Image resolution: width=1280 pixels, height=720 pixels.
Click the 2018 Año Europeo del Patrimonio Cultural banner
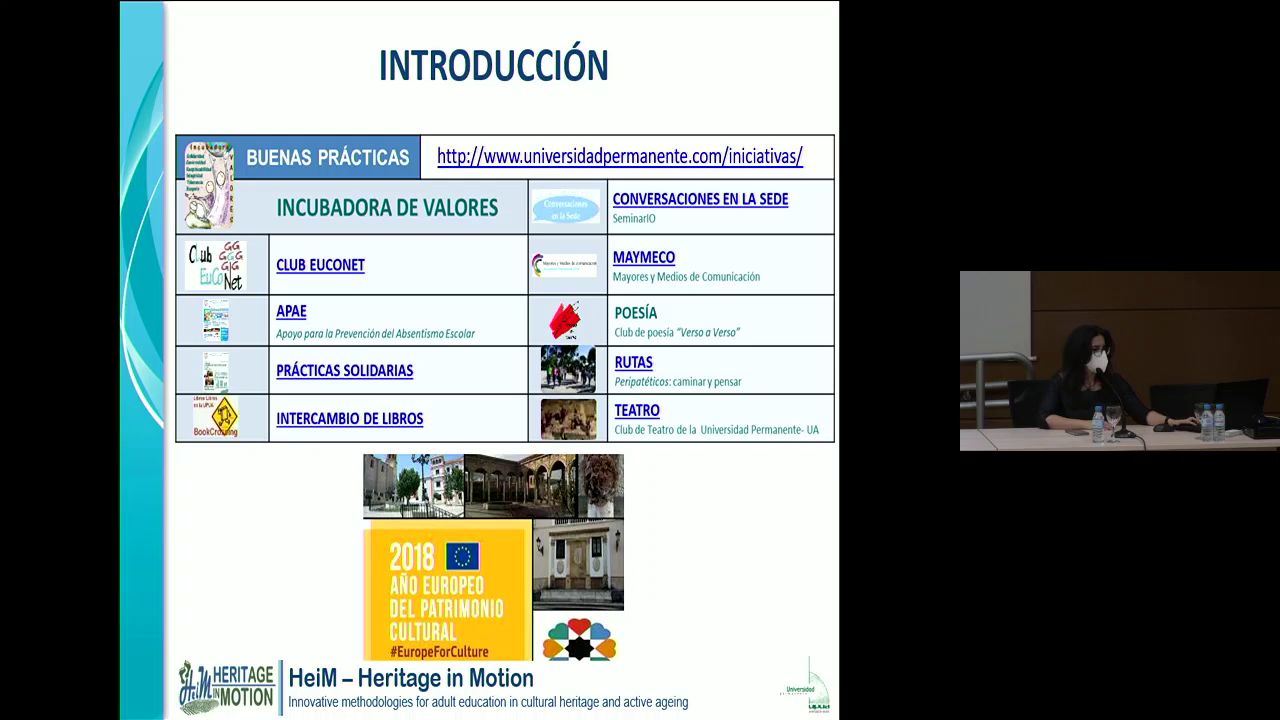(447, 589)
